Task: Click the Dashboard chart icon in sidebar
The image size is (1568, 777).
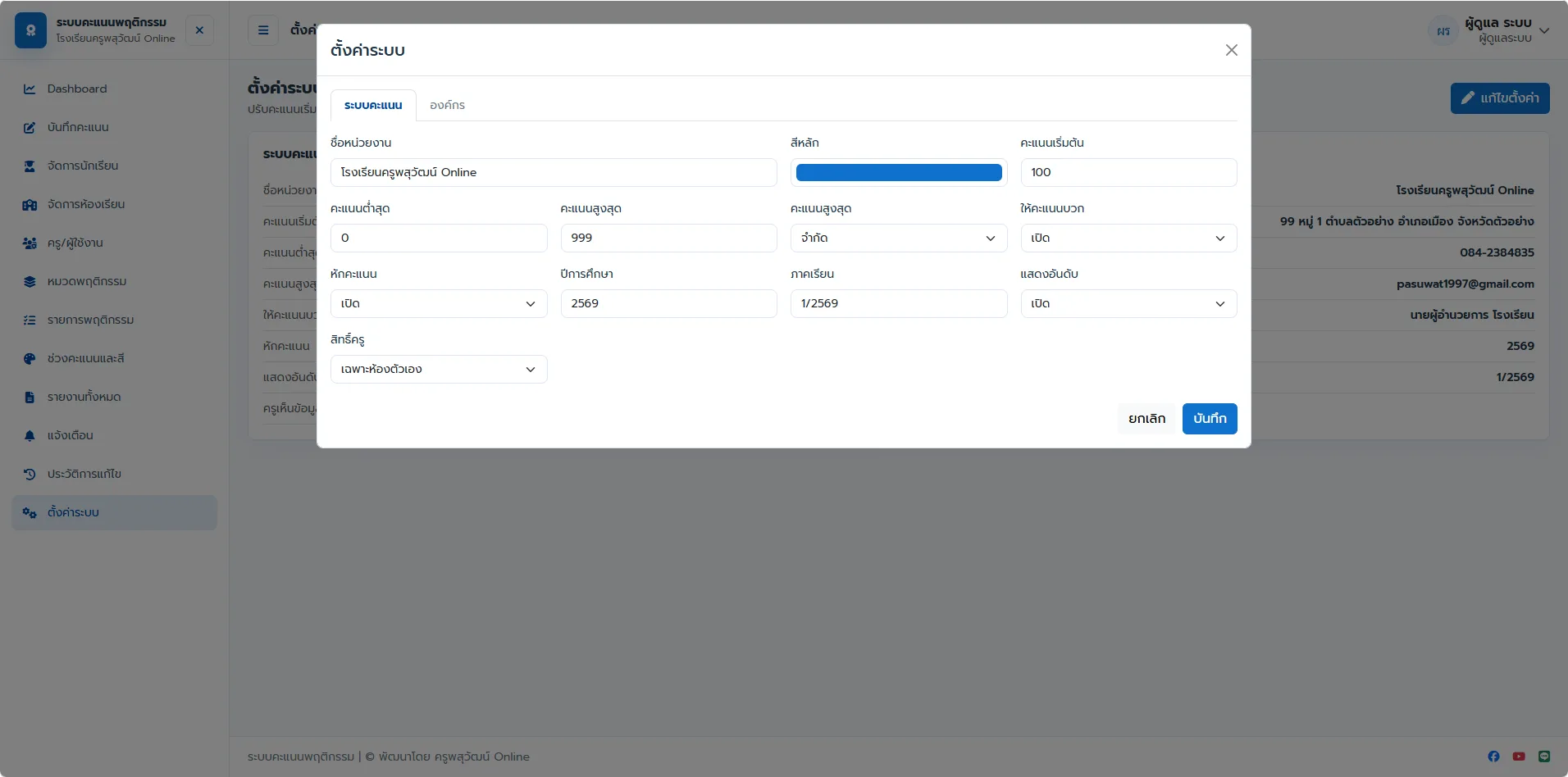Action: (30, 89)
